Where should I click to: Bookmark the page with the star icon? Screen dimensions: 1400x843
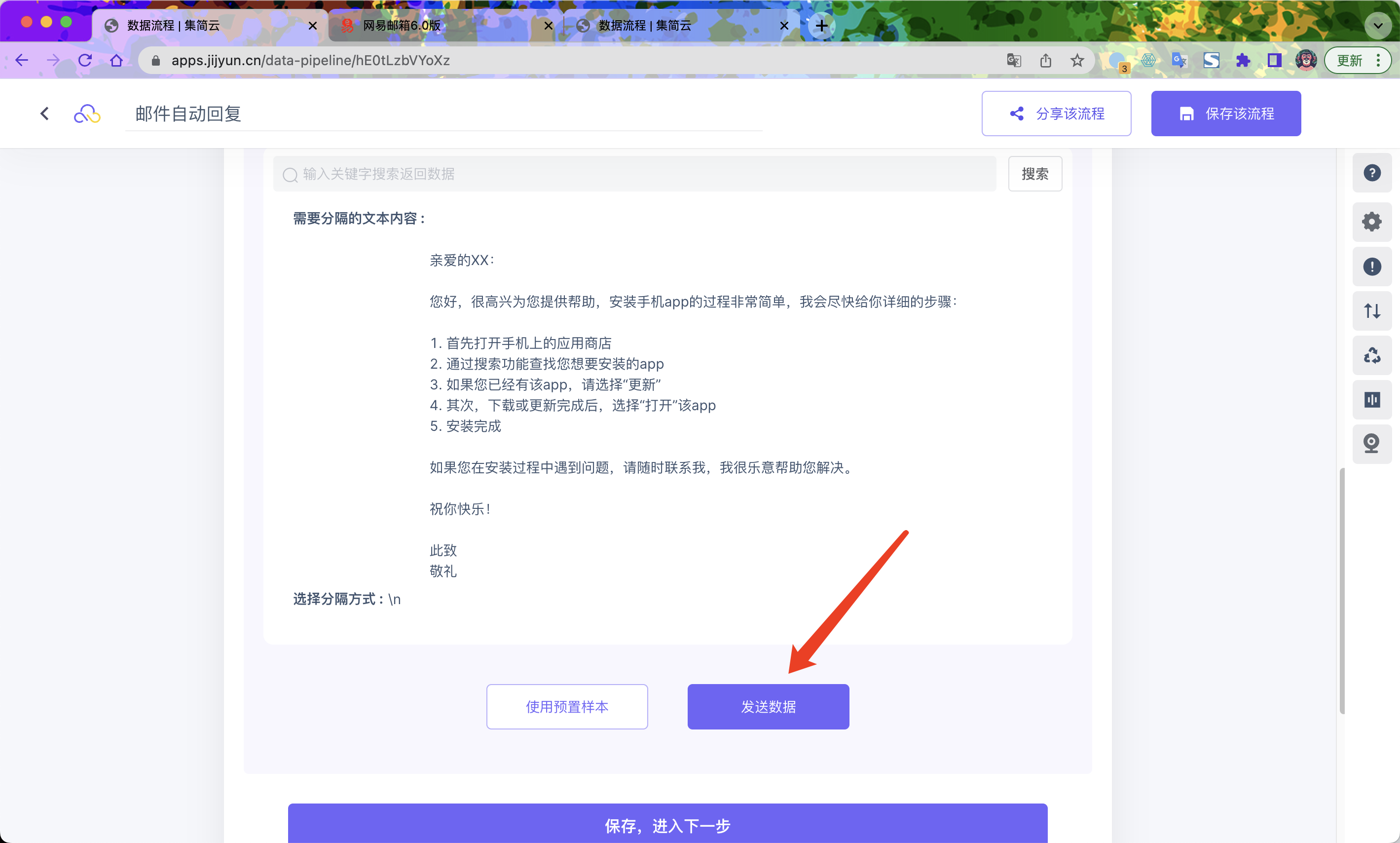click(1077, 60)
